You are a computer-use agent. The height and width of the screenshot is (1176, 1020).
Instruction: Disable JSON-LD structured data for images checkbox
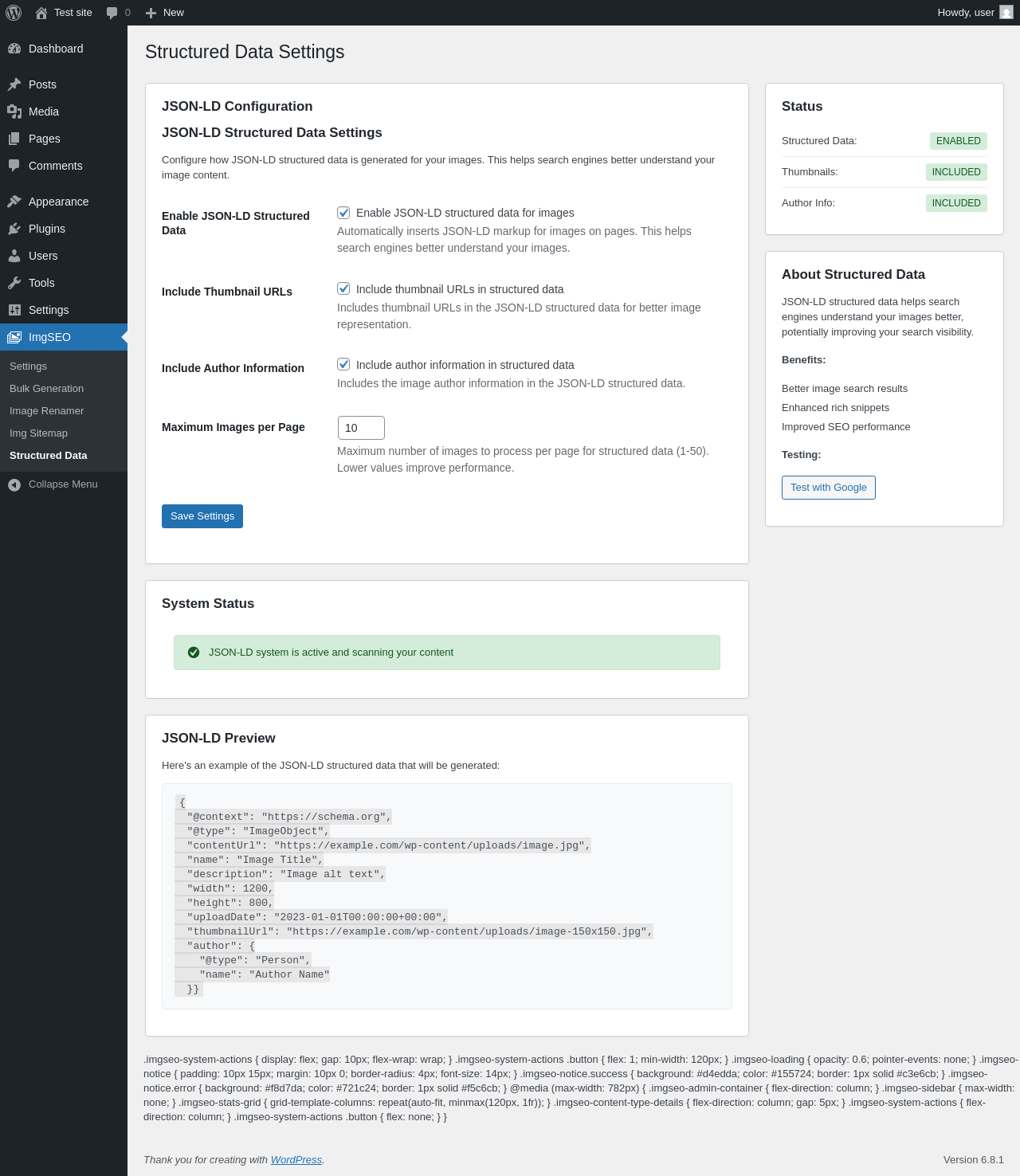[343, 213]
